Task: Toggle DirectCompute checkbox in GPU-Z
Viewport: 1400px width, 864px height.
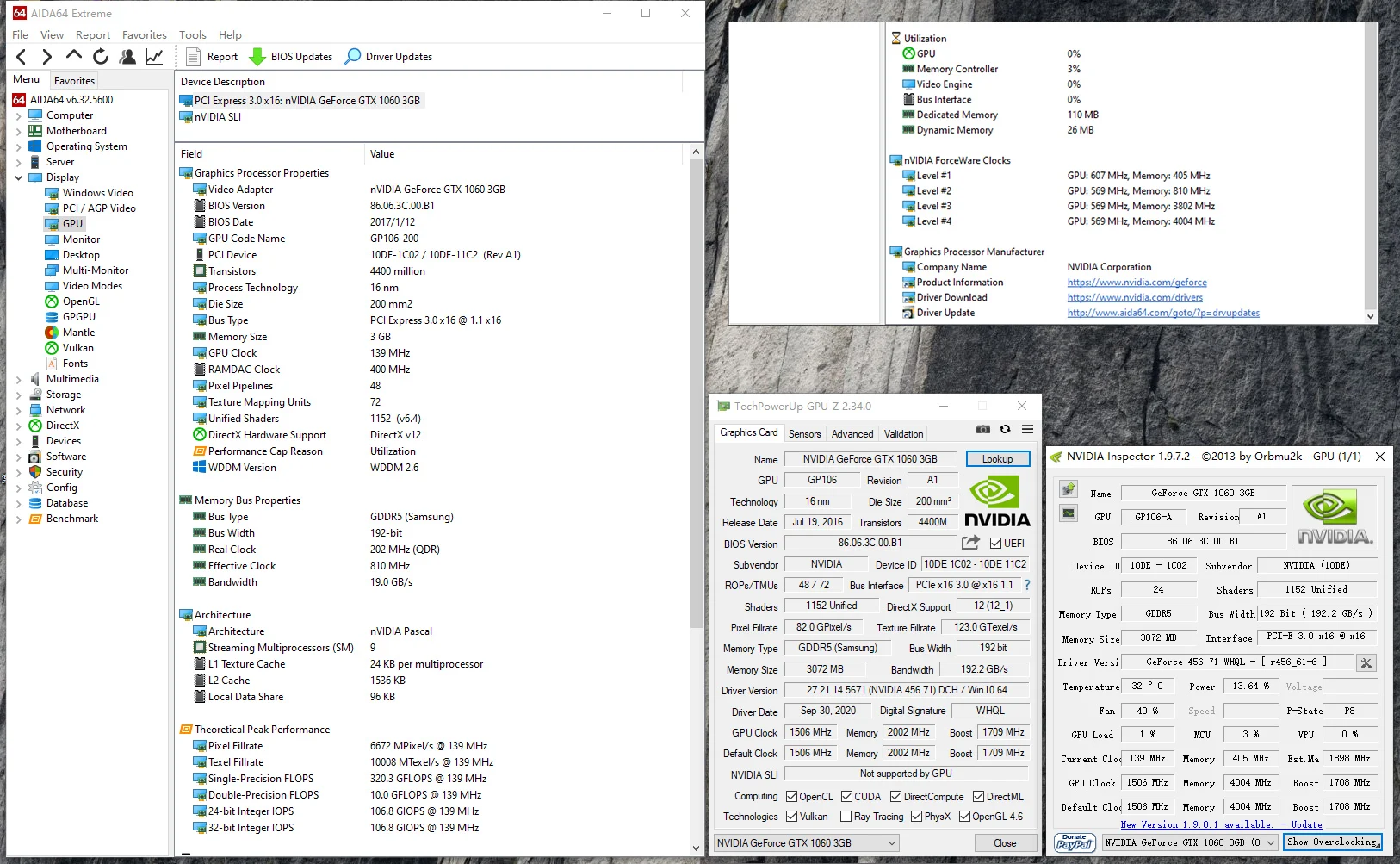Action: (896, 797)
